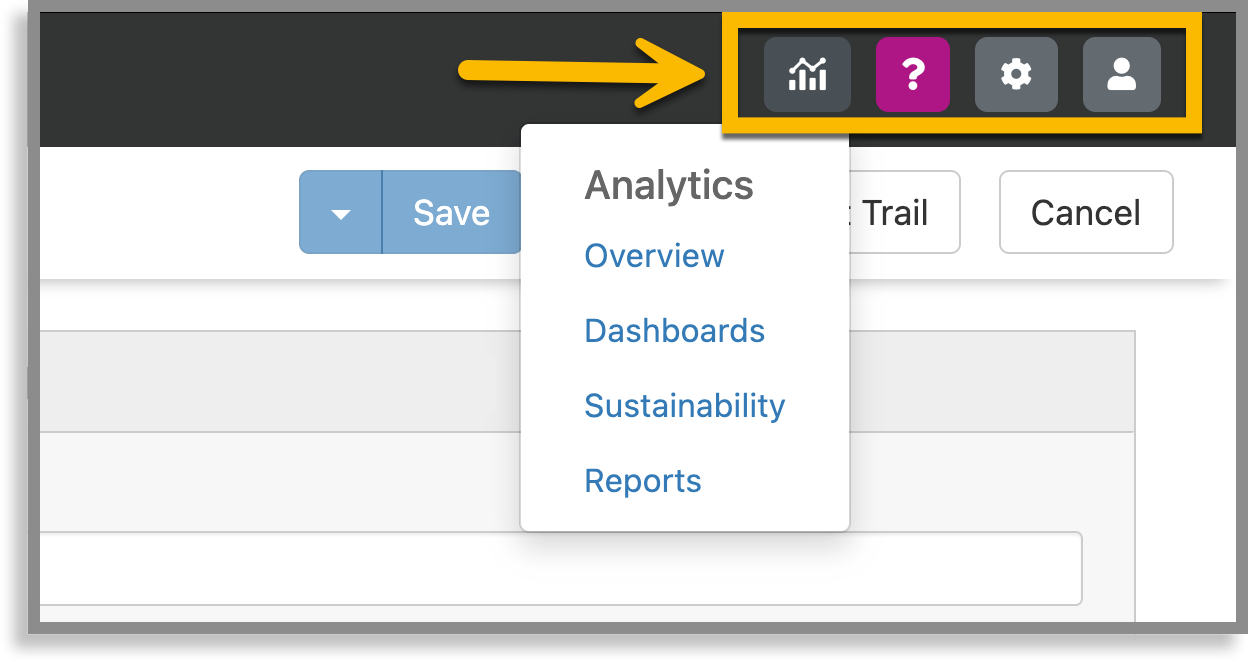Go to Dashboards in the Analytics menu
Image resolution: width=1248 pixels, height=662 pixels.
coord(674,331)
